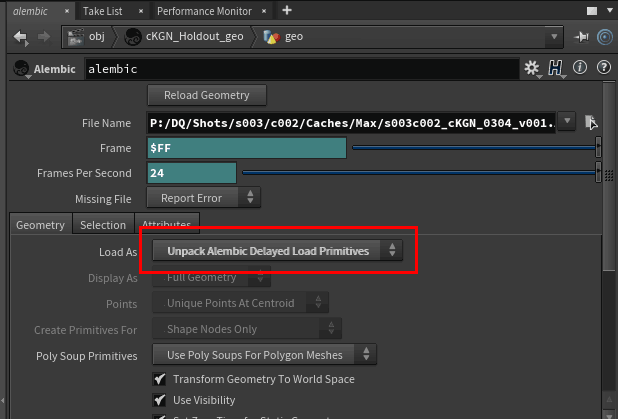Open the Points Unique Points At Centroid dropdown
This screenshot has height=419, width=618.
point(240,303)
